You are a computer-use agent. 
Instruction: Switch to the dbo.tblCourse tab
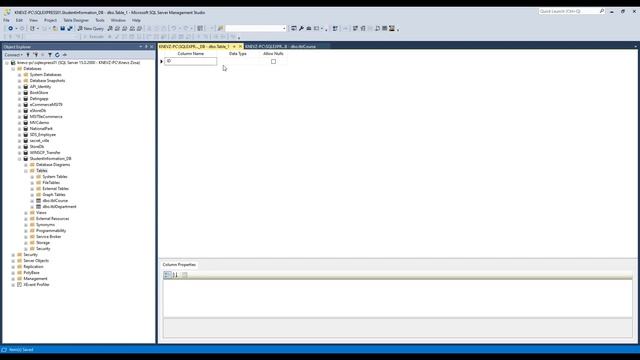281,47
